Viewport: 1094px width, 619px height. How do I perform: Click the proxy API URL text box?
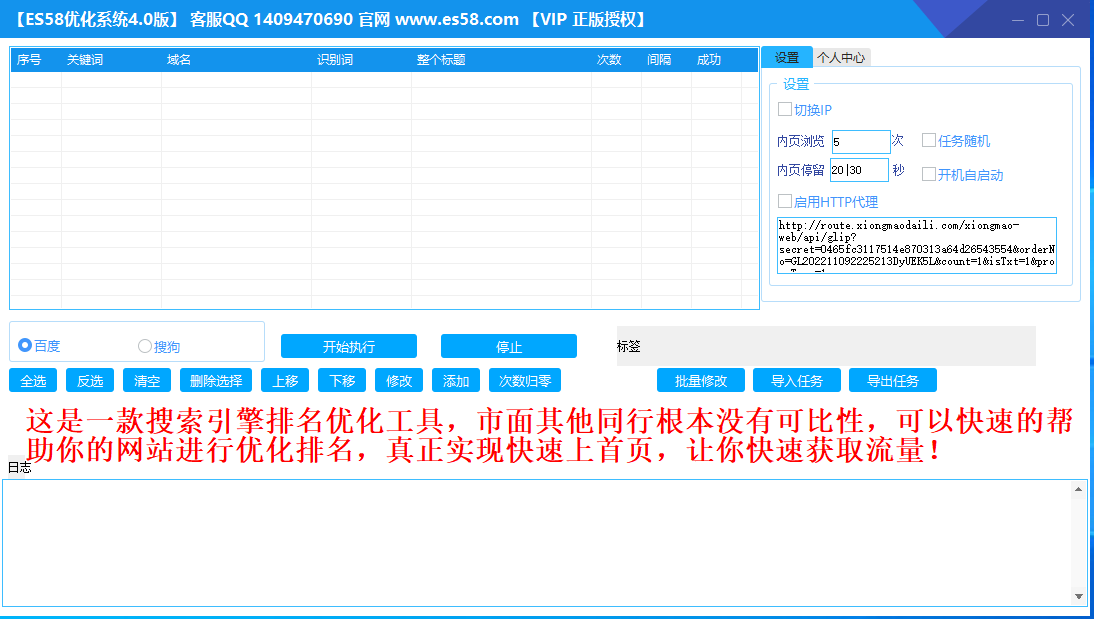pyautogui.click(x=916, y=245)
